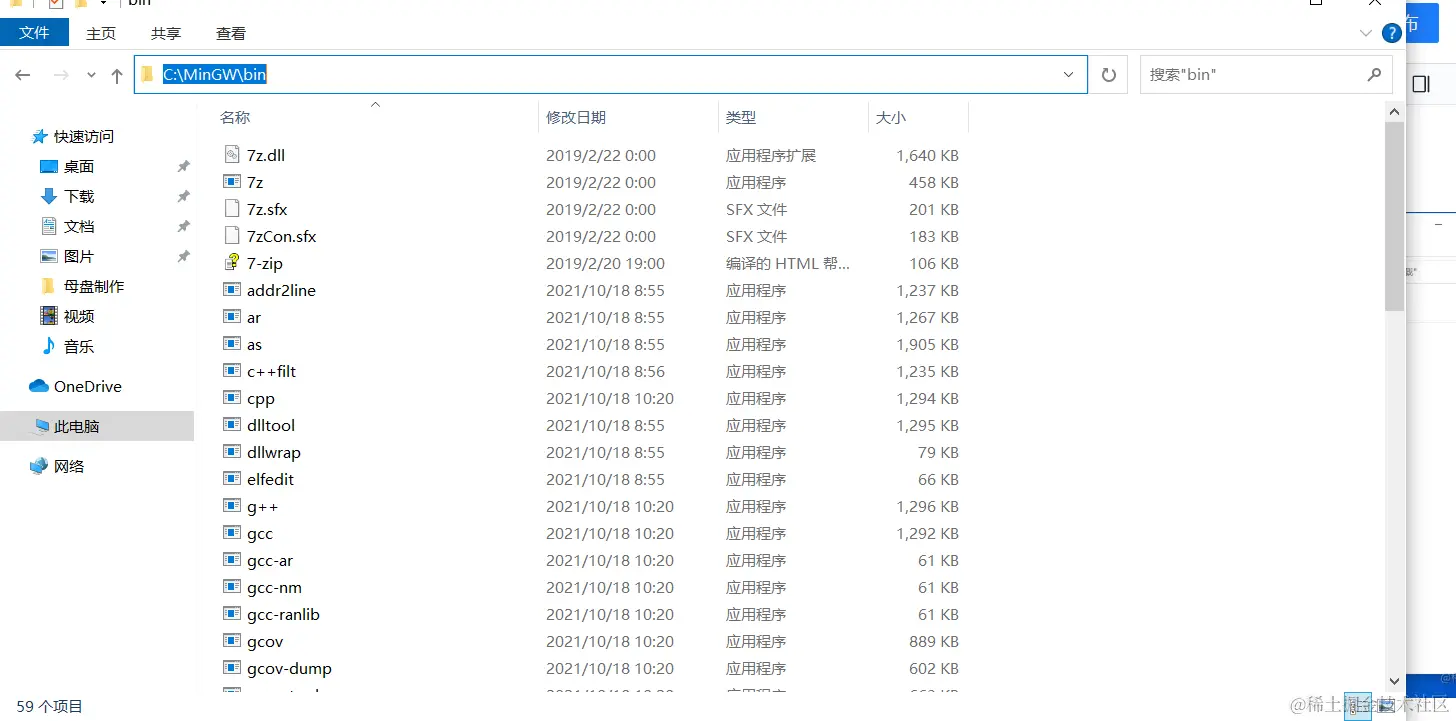Select the file name dllwrap

click(274, 452)
